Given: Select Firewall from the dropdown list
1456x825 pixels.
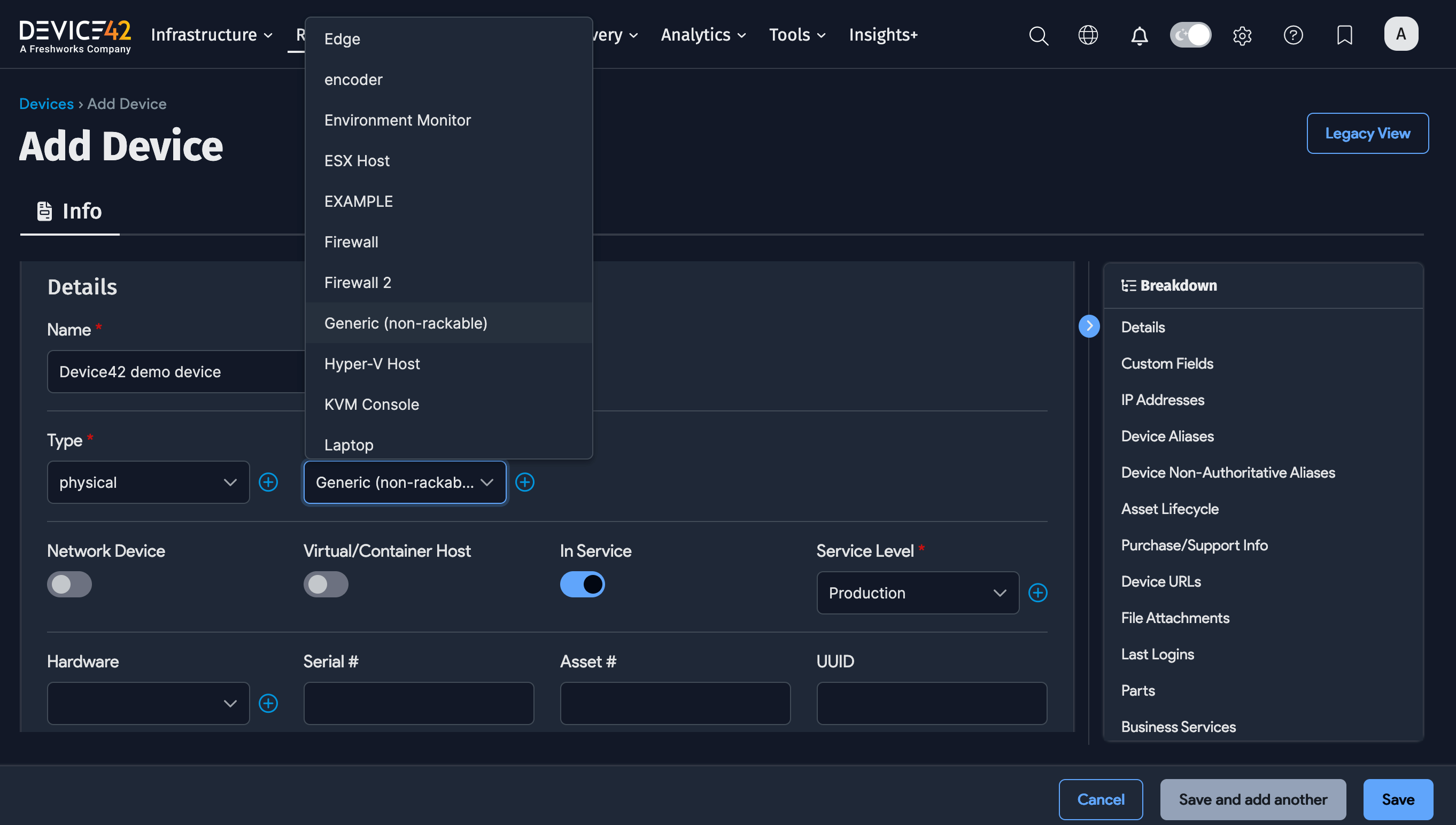Looking at the screenshot, I should tap(351, 242).
